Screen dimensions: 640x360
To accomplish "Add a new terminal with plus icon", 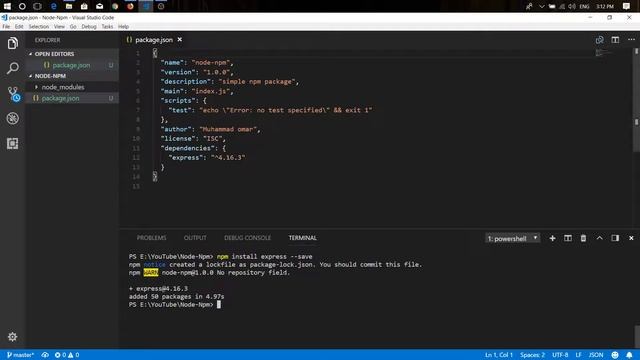I will click(552, 238).
